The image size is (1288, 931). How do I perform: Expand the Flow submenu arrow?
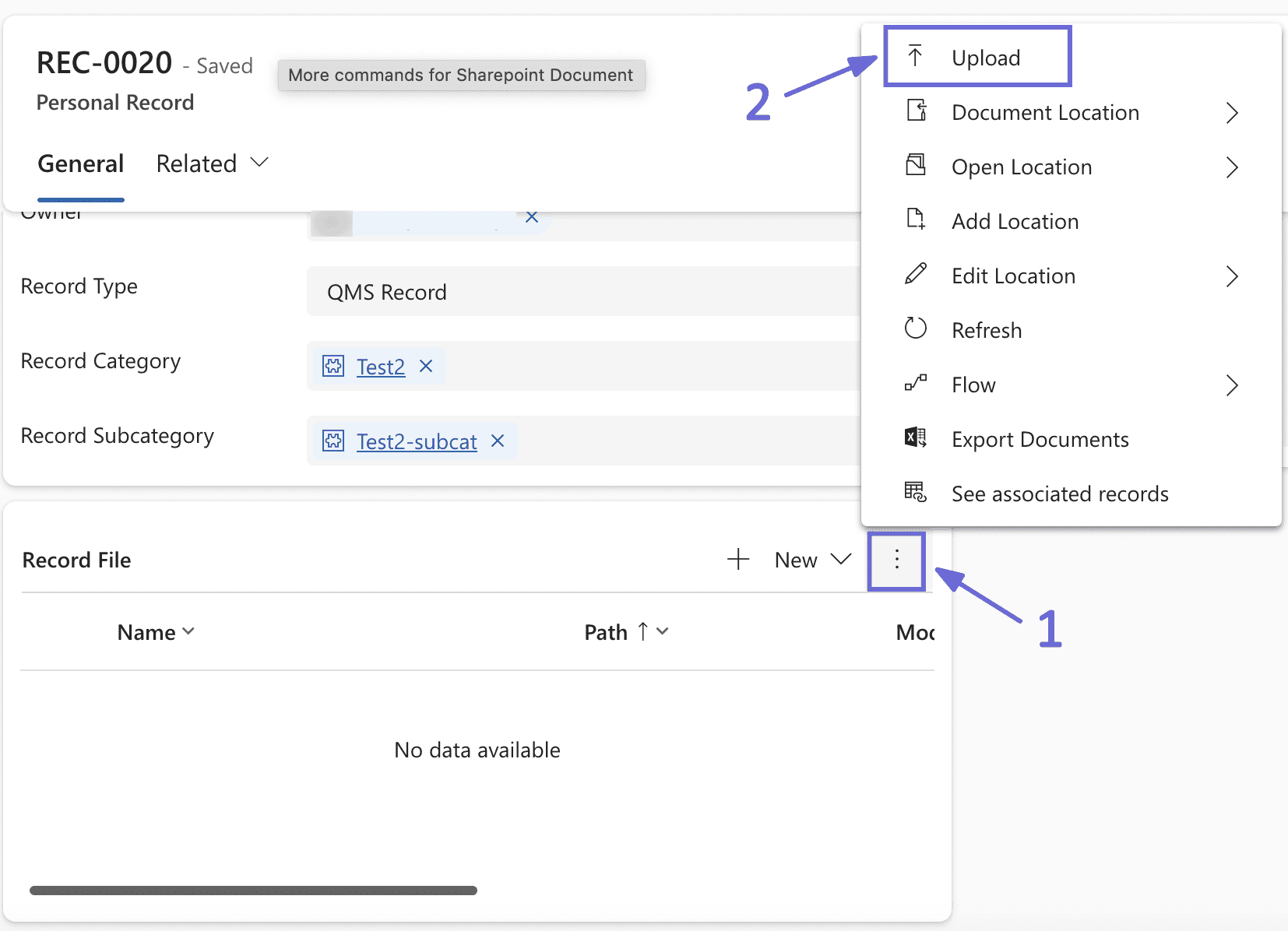[x=1232, y=385]
